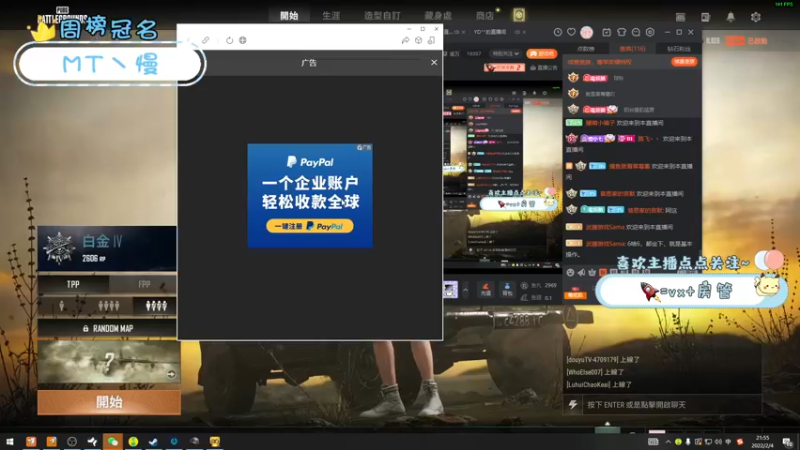This screenshot has height=450, width=800.
Task: Open the PUBG 商店 tab
Action: coord(484,16)
